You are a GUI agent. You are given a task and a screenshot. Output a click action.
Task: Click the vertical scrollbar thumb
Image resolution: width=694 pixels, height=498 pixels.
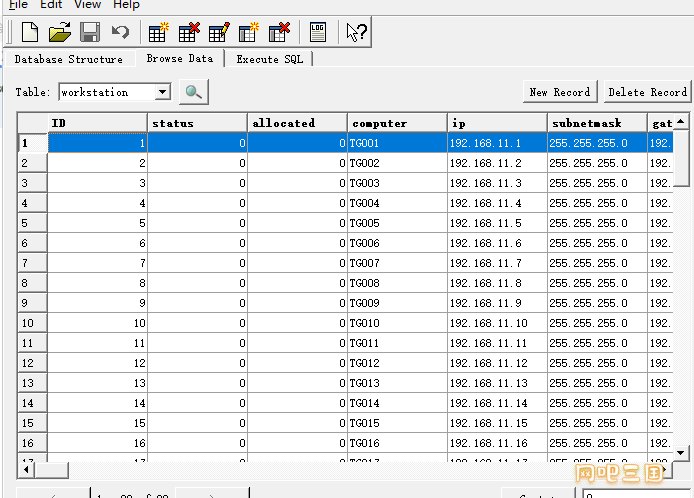681,158
